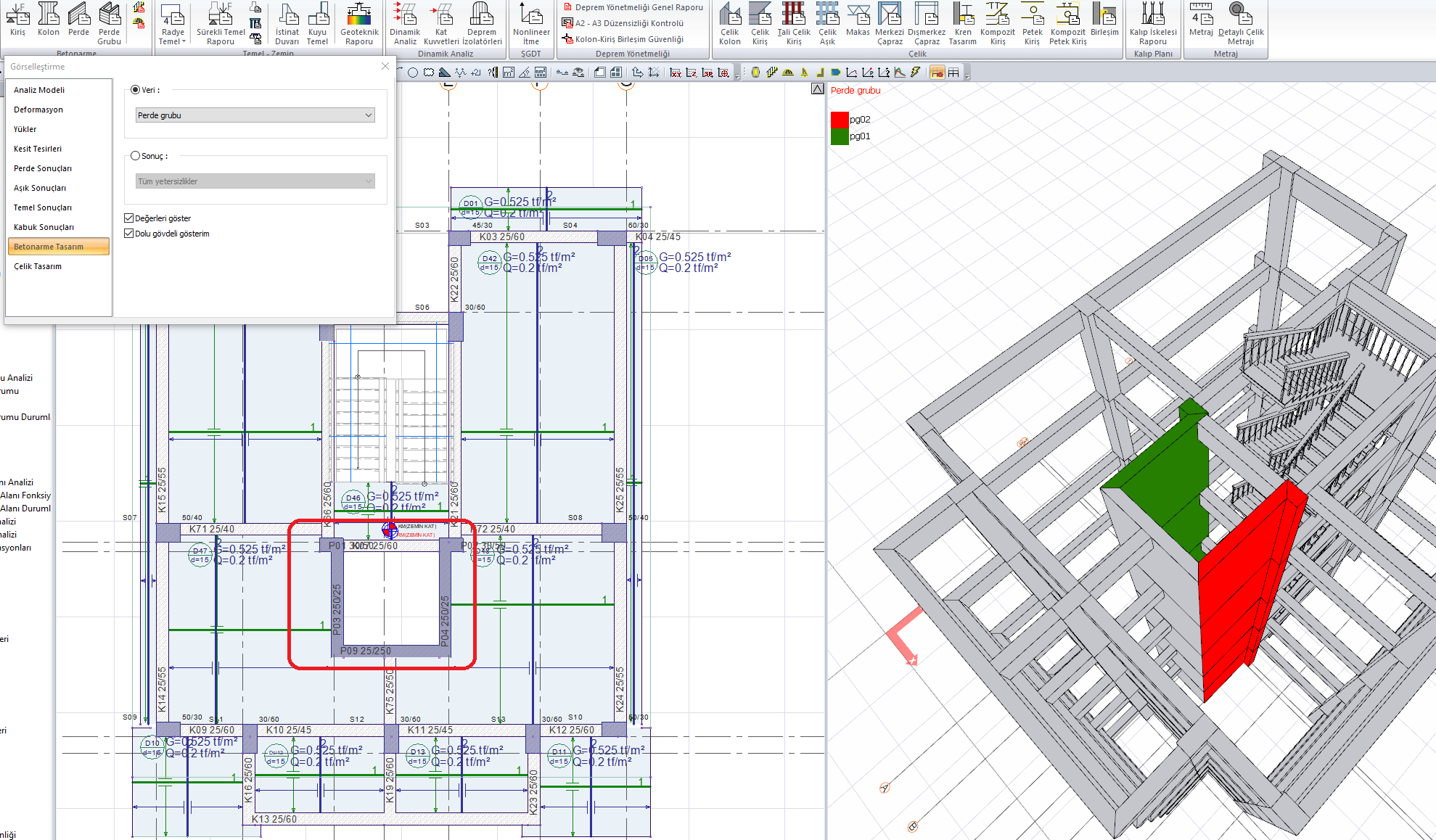Click the K03 25/60 beam label
Image resolution: width=1436 pixels, height=840 pixels.
501,236
